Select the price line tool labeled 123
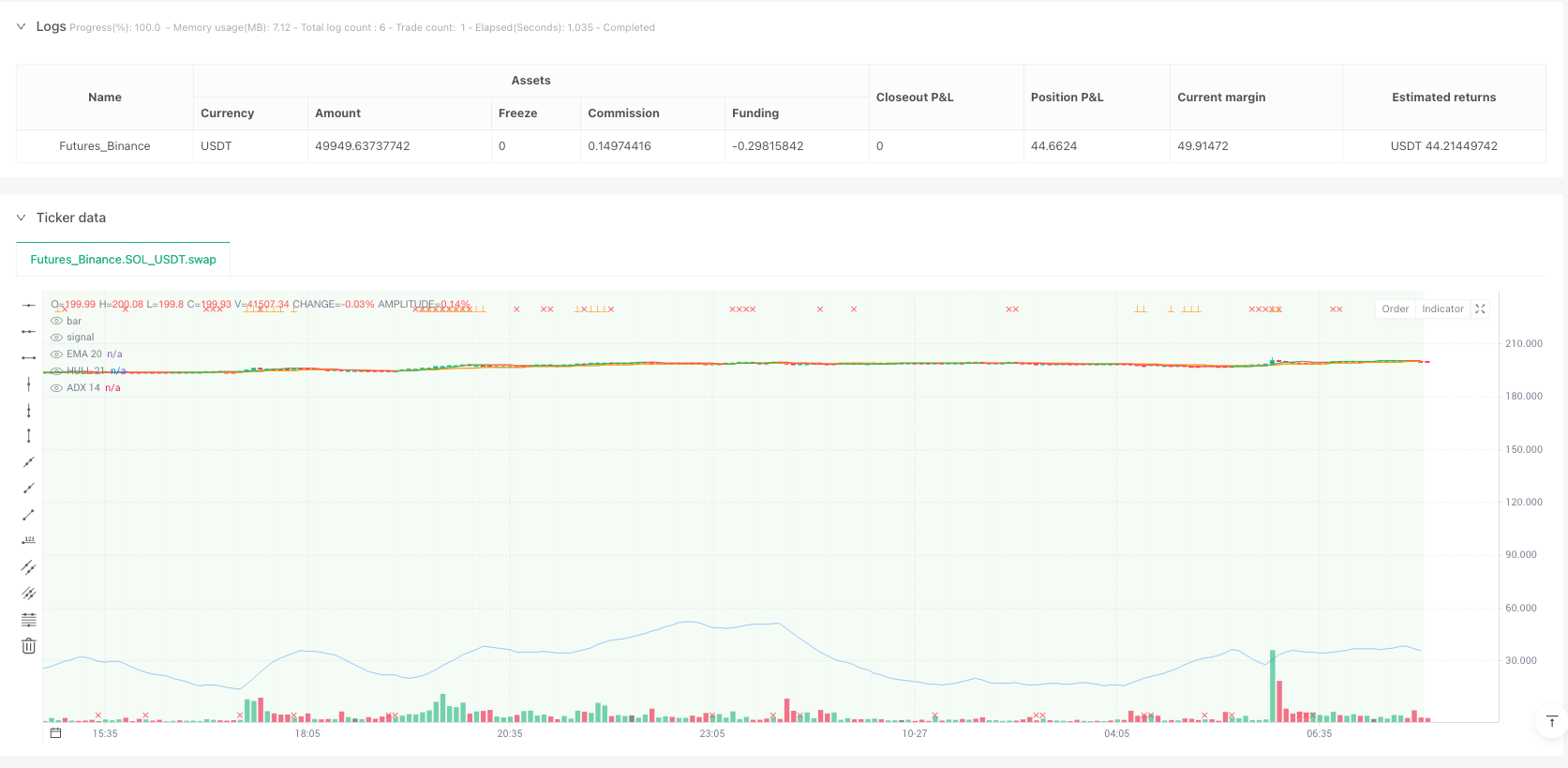 29,540
